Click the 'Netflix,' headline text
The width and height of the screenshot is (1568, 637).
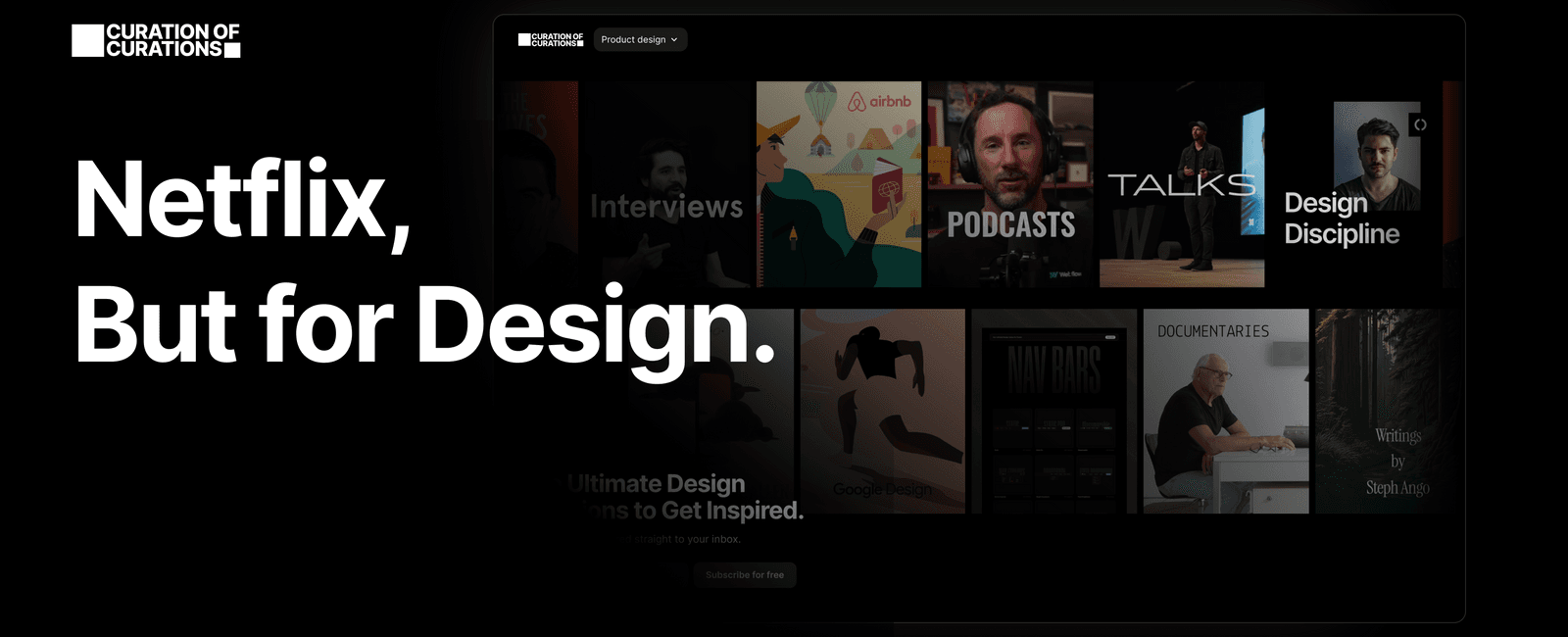(x=242, y=203)
